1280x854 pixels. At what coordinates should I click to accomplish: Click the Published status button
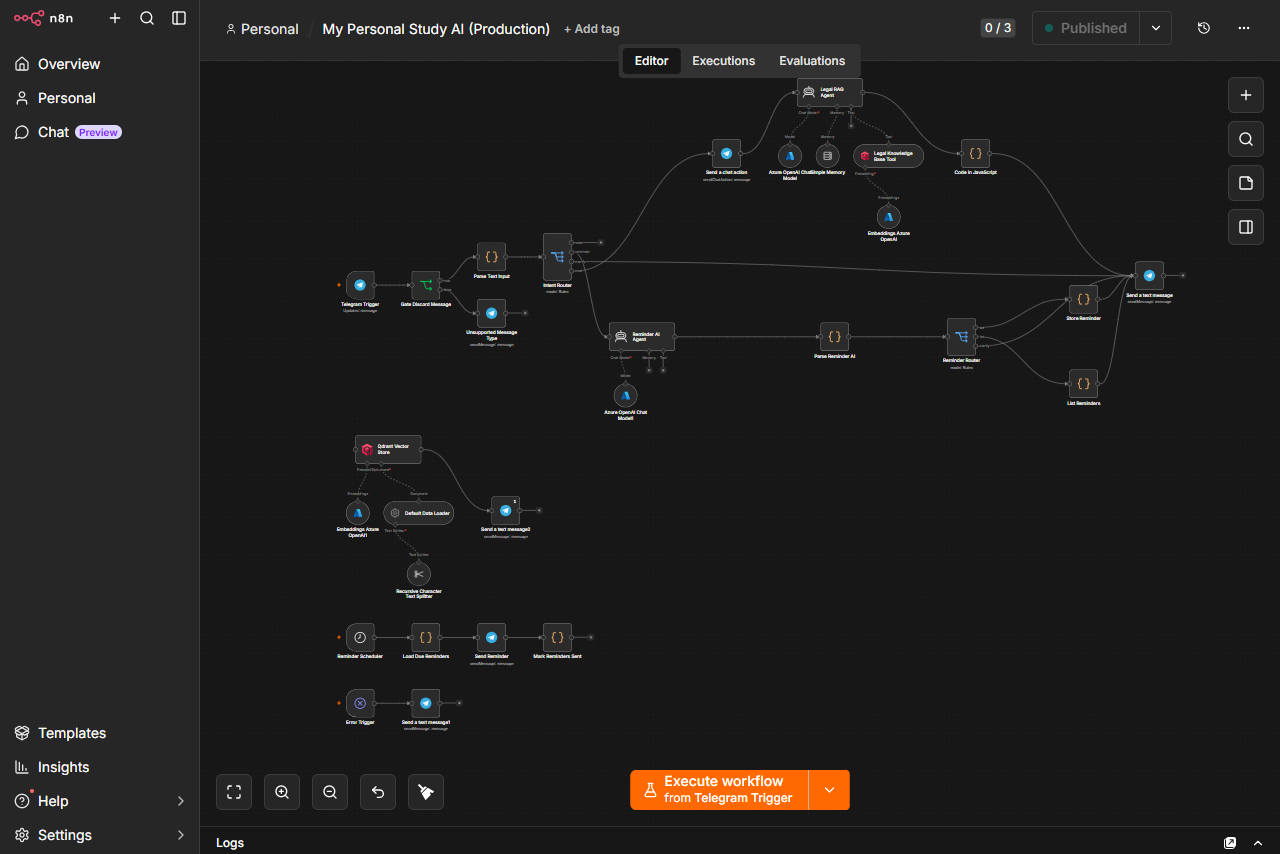pos(1086,28)
